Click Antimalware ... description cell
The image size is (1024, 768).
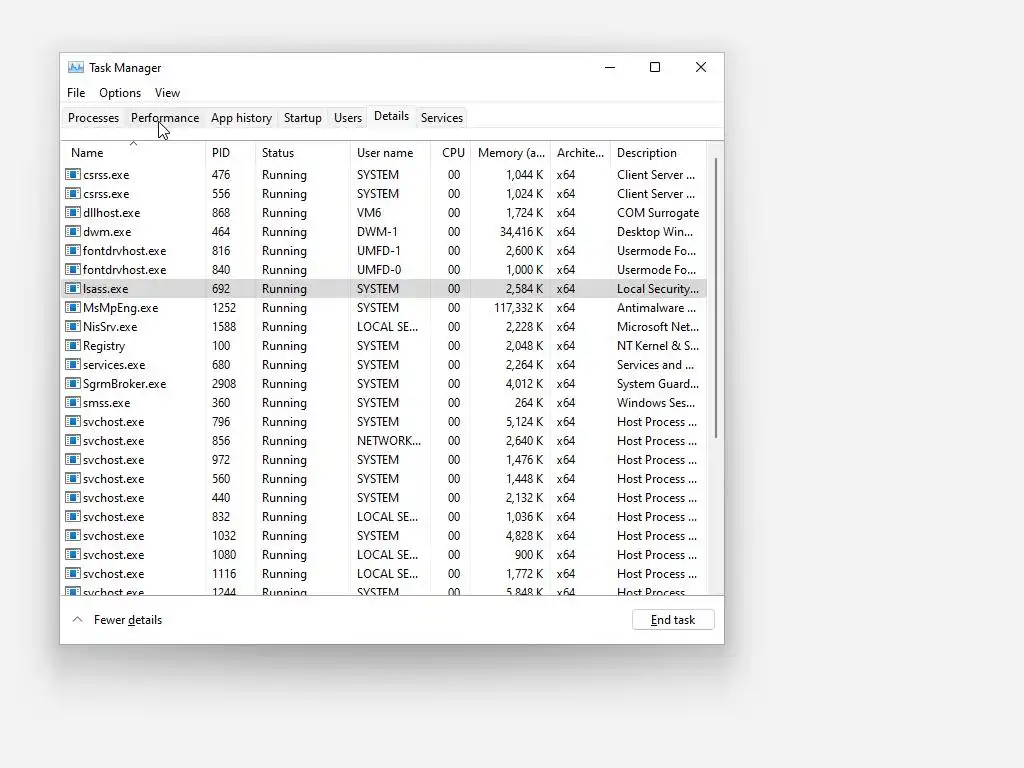pyautogui.click(x=656, y=307)
